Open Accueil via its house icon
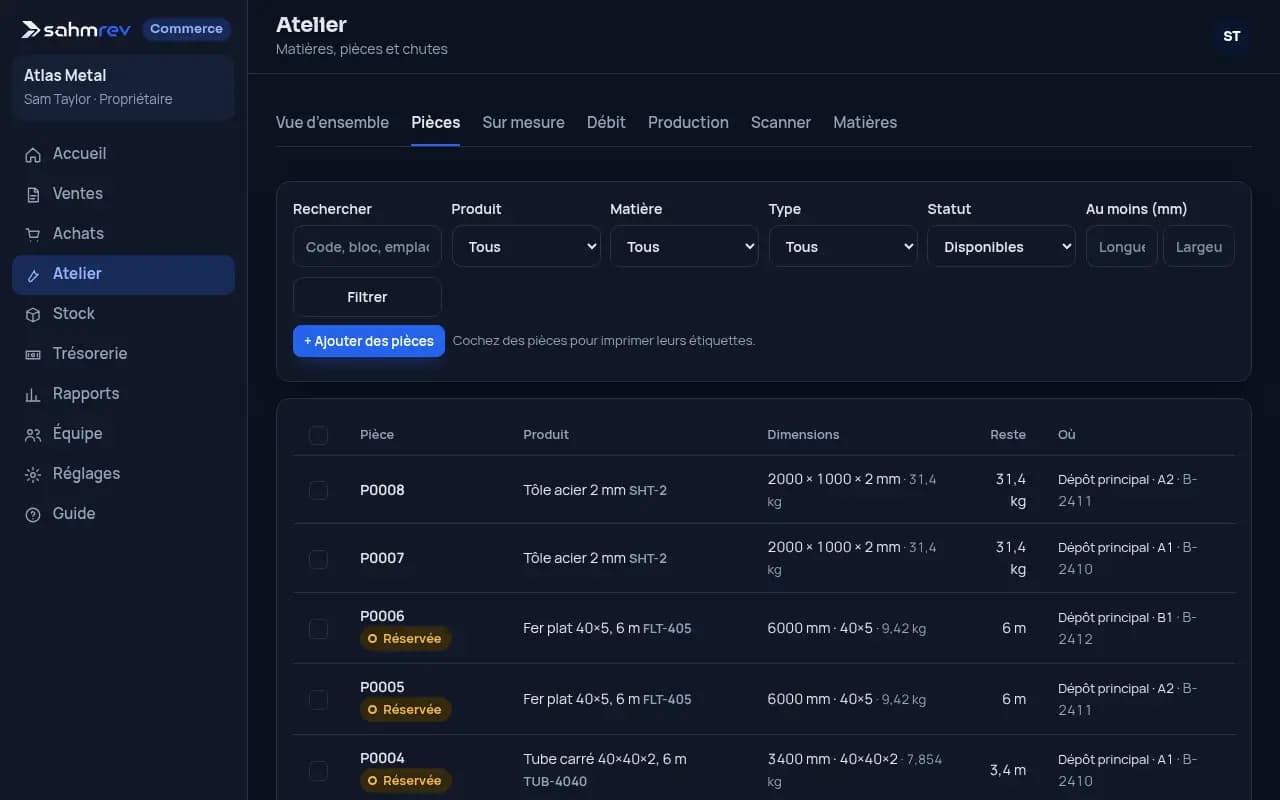1280x800 pixels. (x=33, y=154)
